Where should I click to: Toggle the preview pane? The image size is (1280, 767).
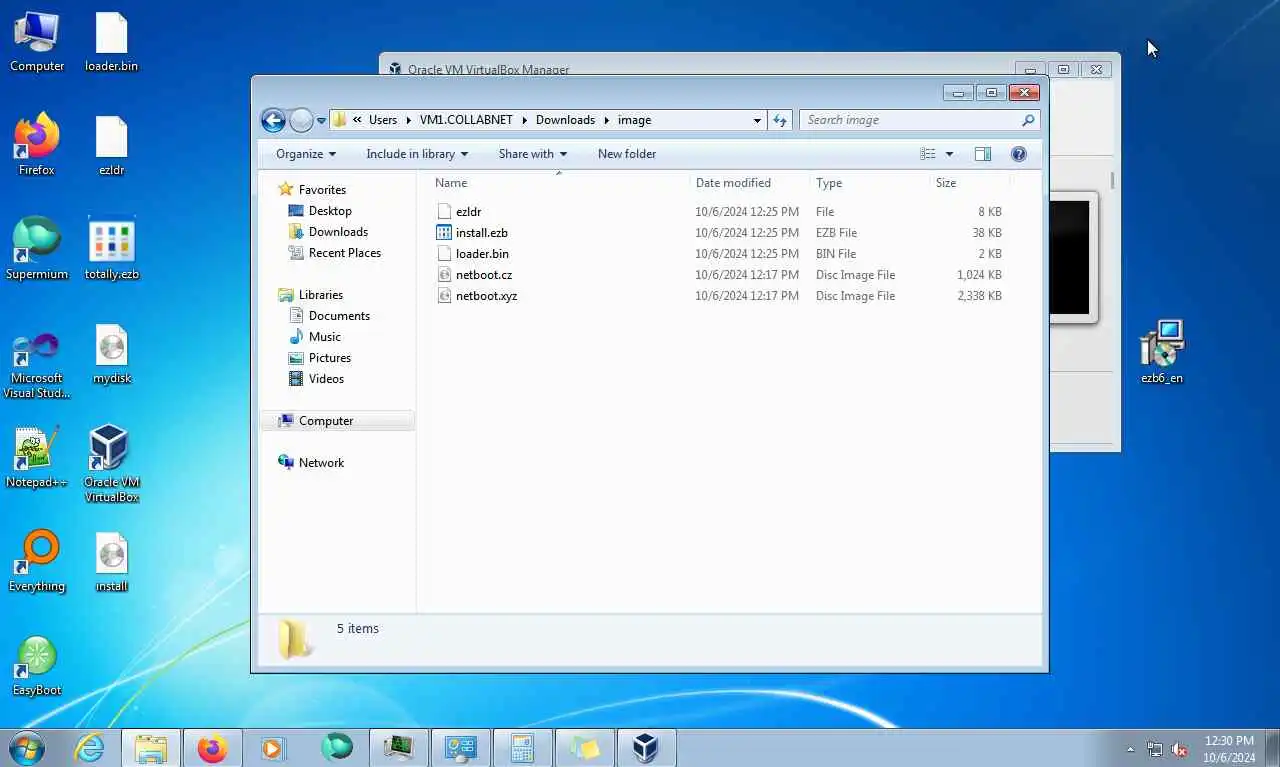983,154
